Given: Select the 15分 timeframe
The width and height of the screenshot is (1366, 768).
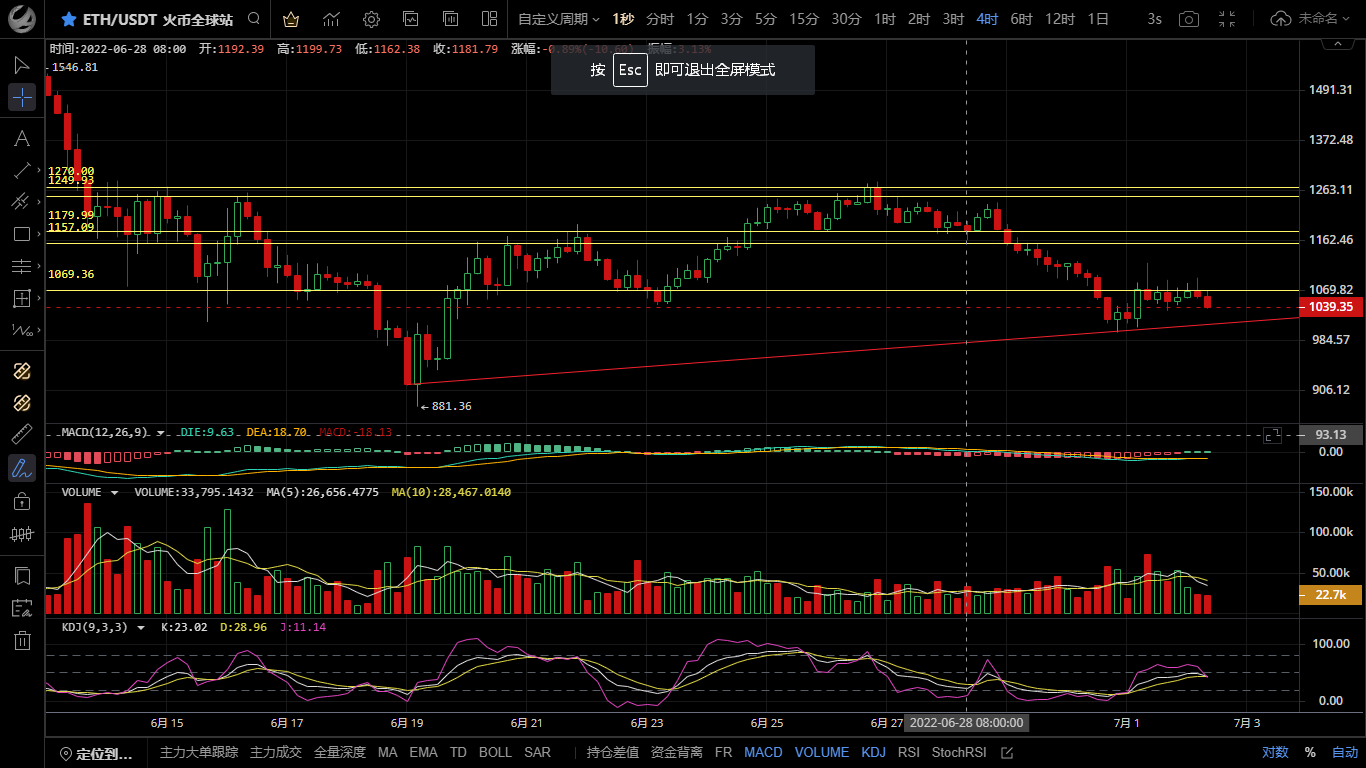Looking at the screenshot, I should [x=804, y=19].
